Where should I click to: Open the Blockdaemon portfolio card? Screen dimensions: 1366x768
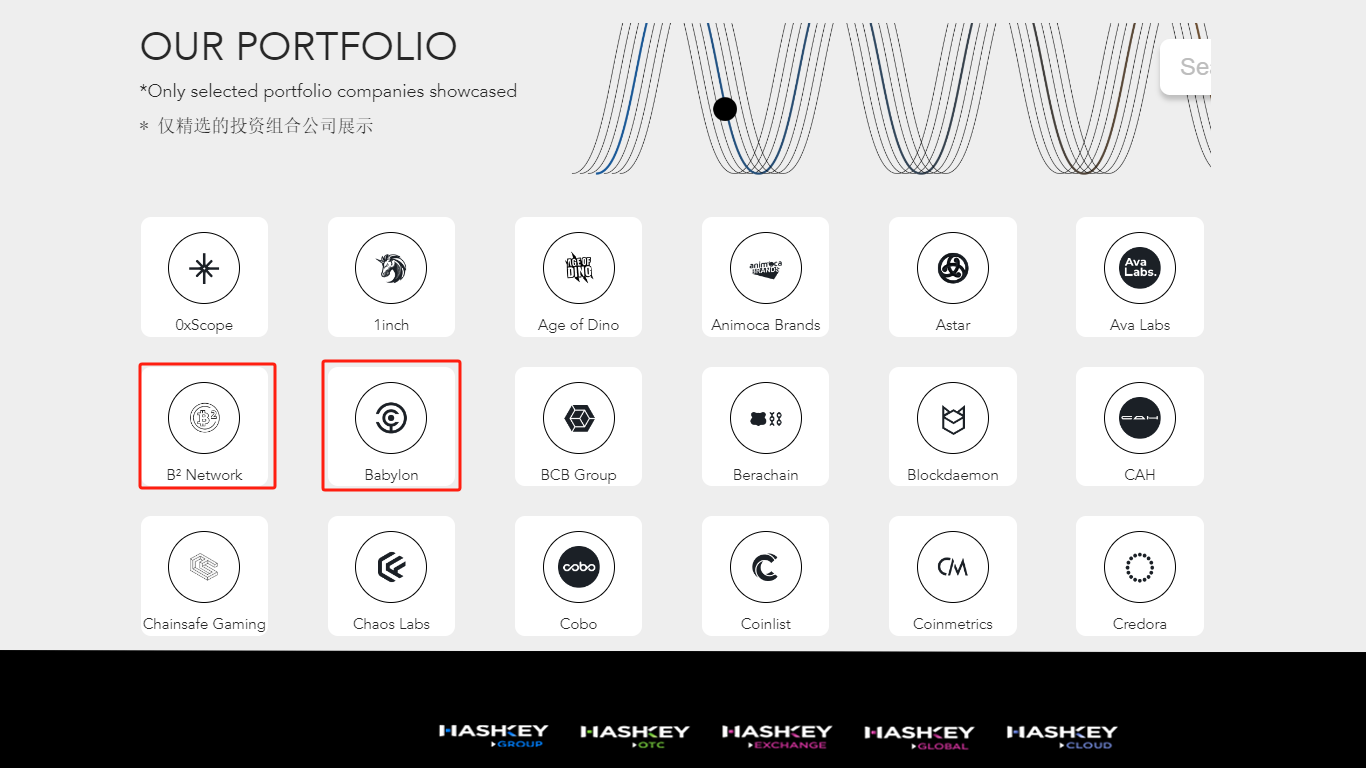click(952, 427)
